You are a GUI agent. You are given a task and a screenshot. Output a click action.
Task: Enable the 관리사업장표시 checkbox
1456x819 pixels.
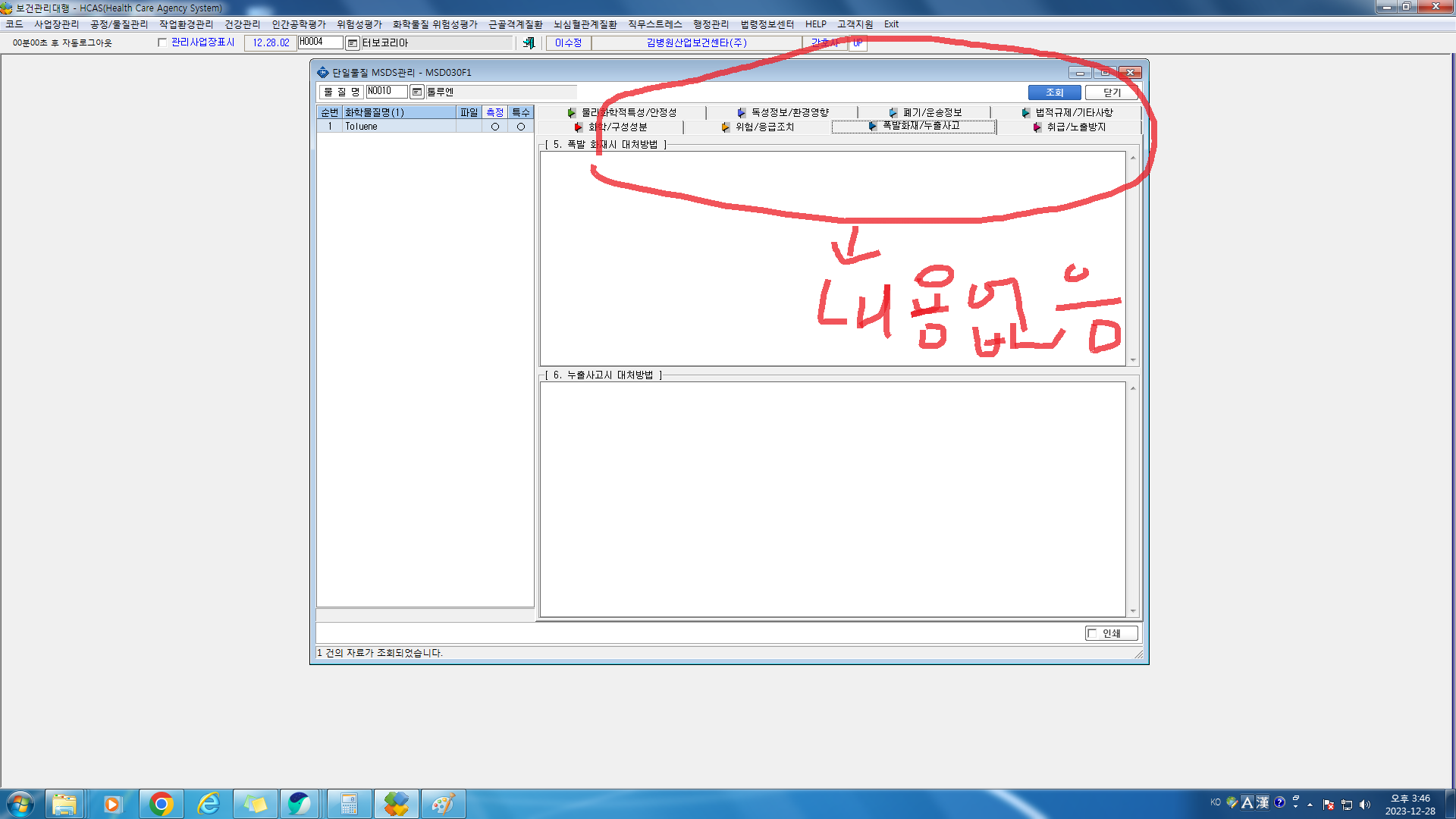pos(162,42)
